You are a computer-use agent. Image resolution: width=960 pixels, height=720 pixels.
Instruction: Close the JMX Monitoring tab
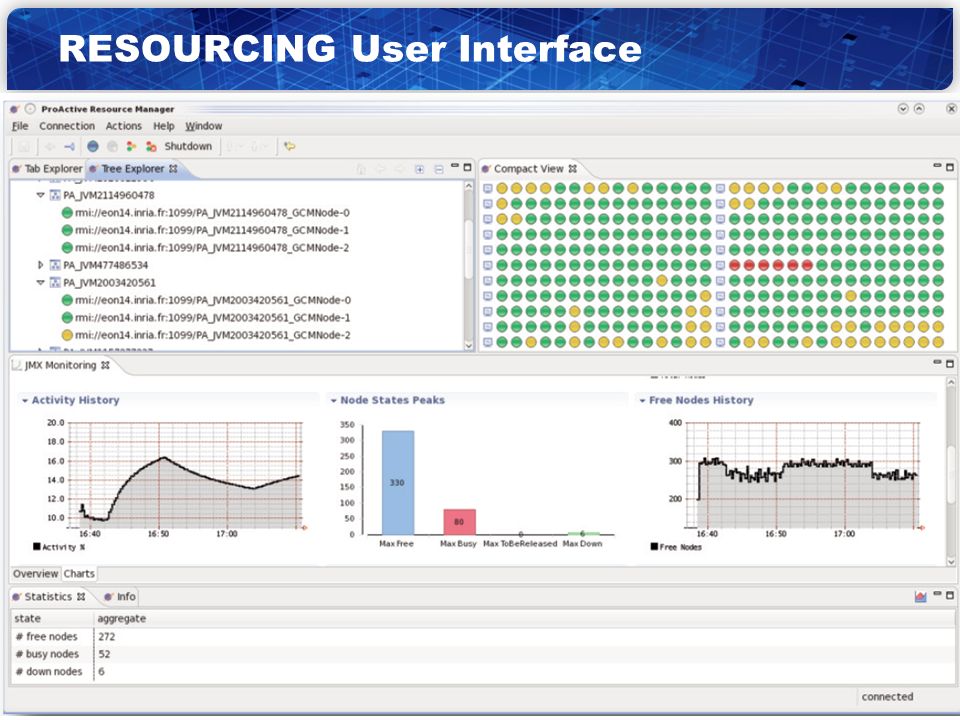(x=105, y=365)
